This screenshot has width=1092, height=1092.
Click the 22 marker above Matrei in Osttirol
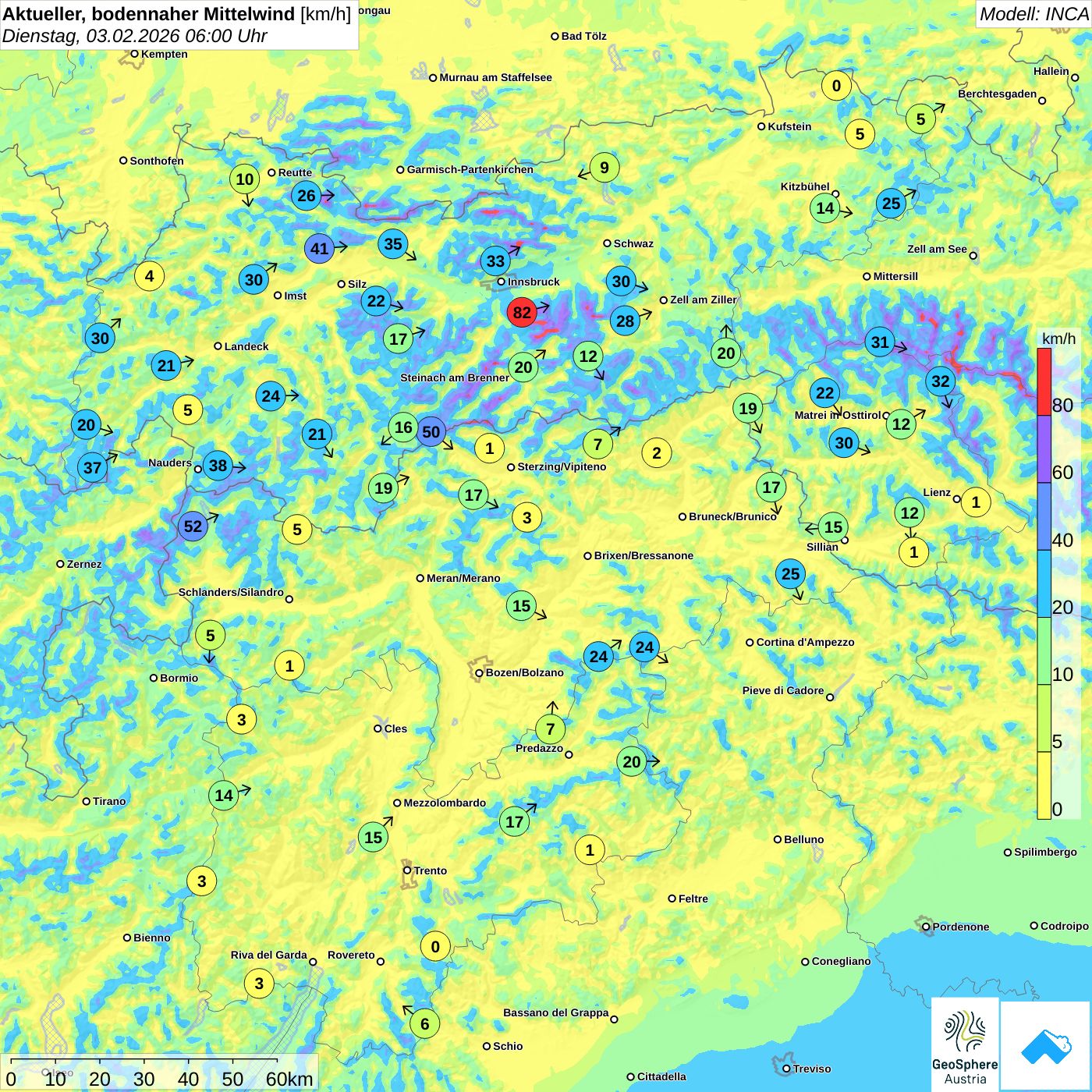click(824, 393)
